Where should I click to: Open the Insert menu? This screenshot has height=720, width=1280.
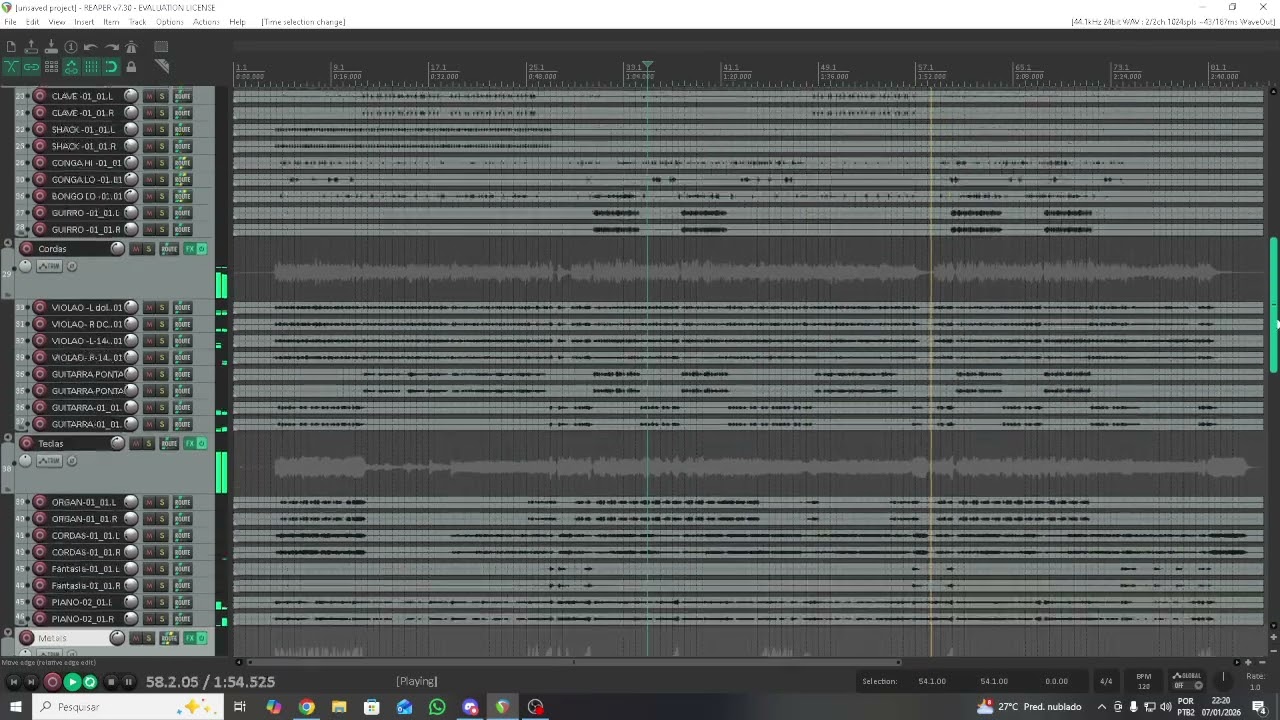pyautogui.click(x=84, y=22)
